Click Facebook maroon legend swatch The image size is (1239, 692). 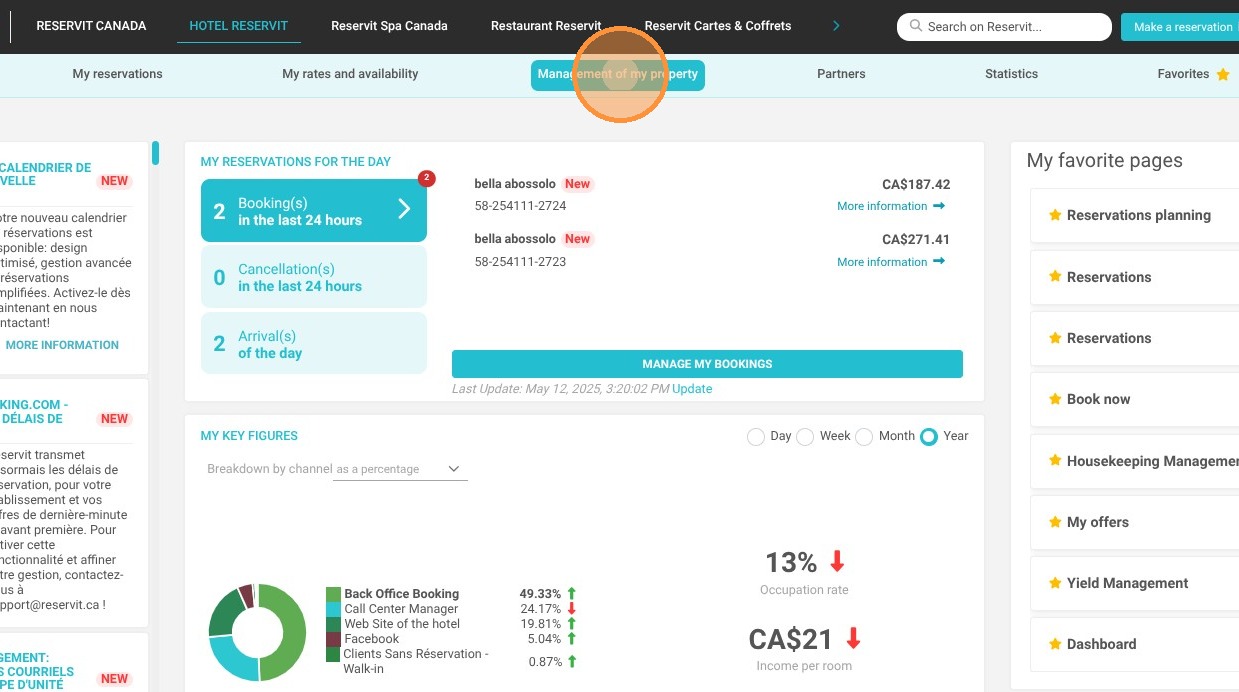point(333,639)
